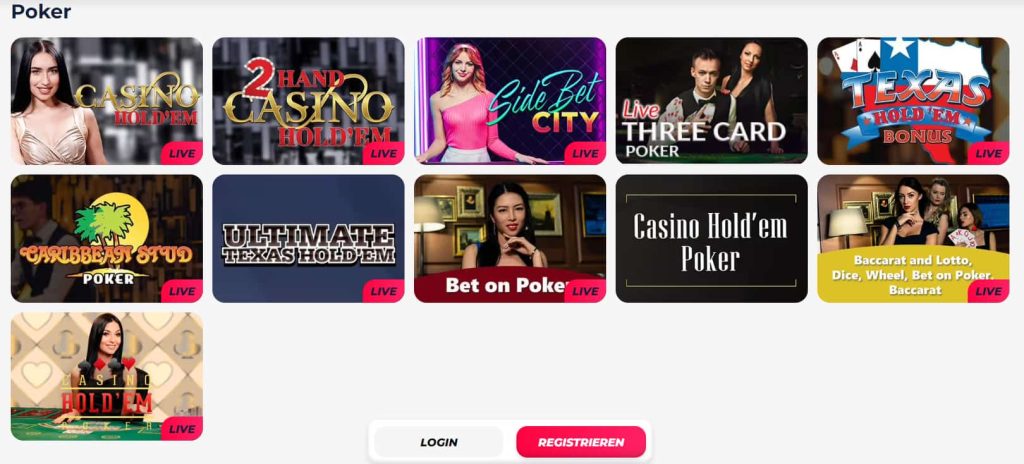Click LIVE badge on 2 Hand Casino Hold'em

383,154
